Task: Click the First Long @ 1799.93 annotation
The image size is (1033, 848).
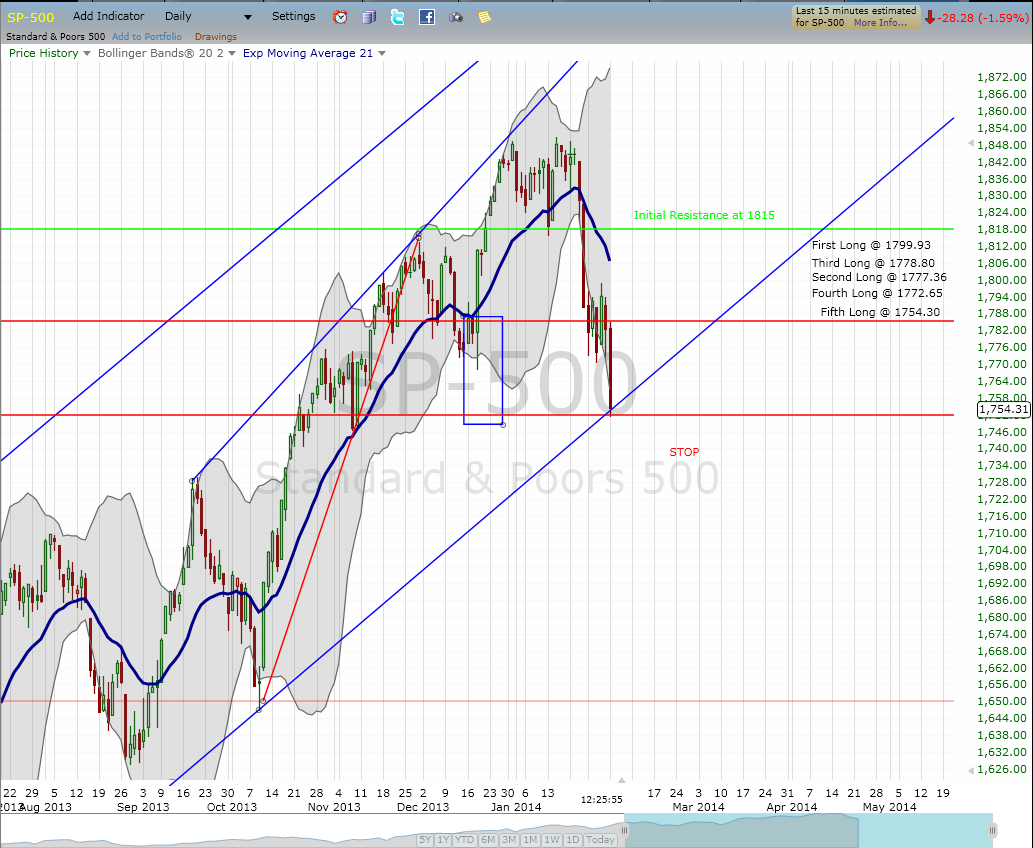Action: point(871,245)
